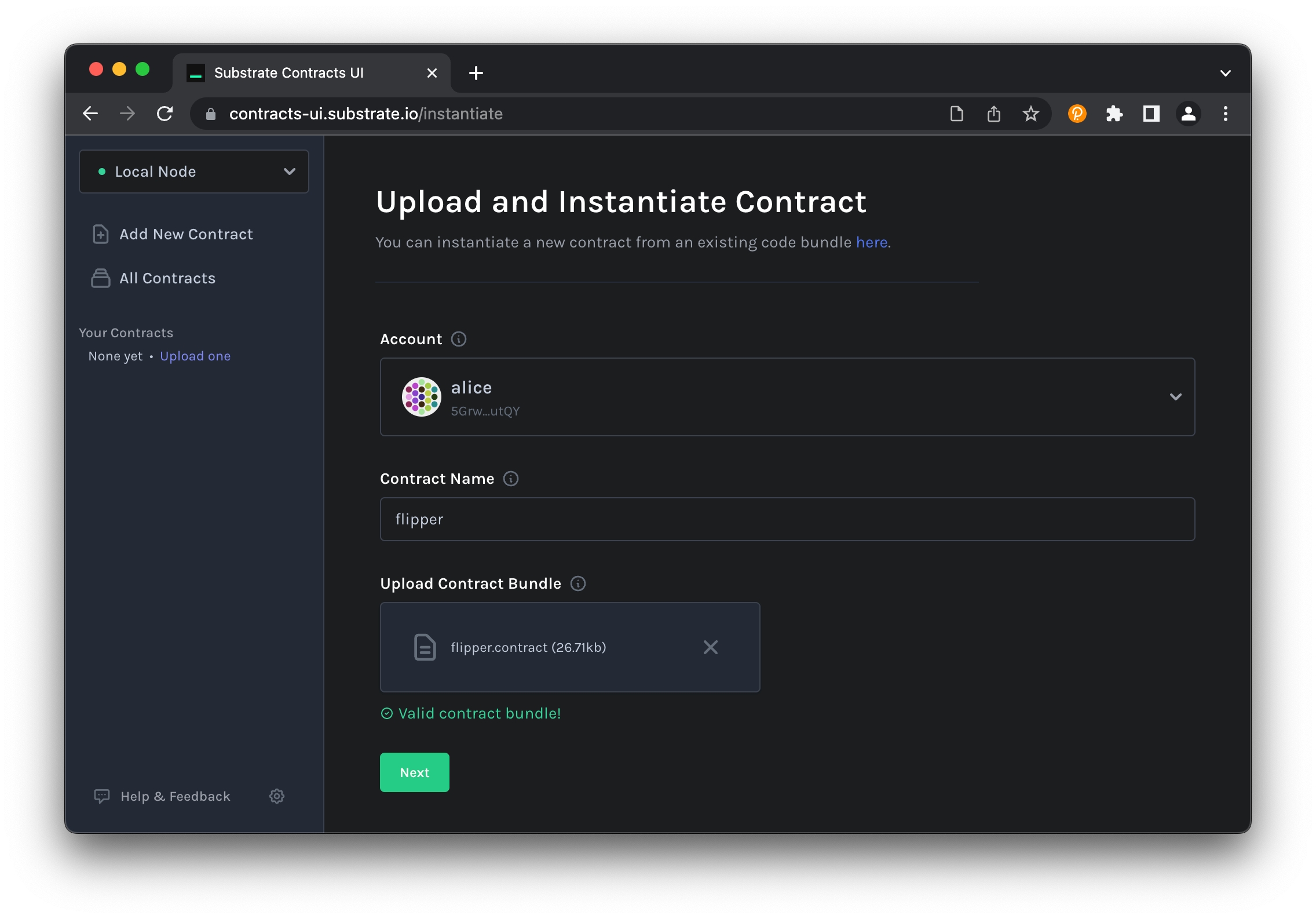Remove the flipper.contract uploaded file
This screenshot has width=1316, height=919.
[x=711, y=647]
